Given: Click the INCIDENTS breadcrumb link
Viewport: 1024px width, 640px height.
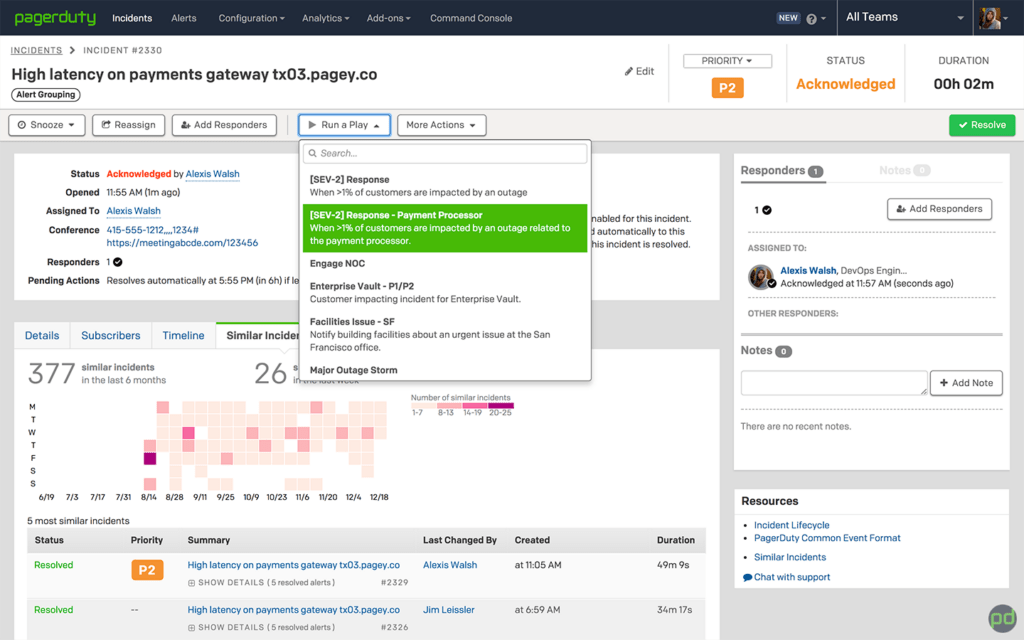Looking at the screenshot, I should pyautogui.click(x=36, y=50).
